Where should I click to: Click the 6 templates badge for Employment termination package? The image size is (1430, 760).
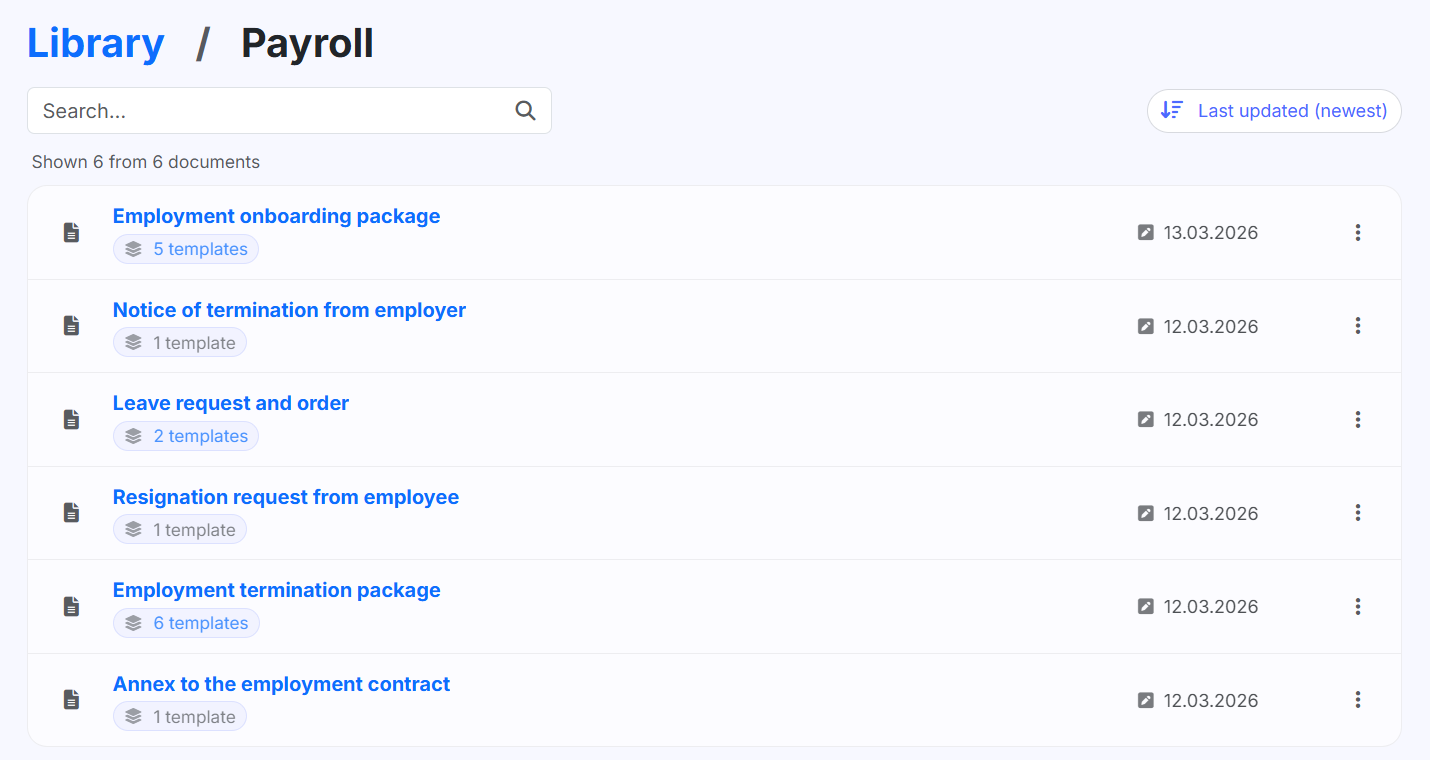tap(186, 622)
